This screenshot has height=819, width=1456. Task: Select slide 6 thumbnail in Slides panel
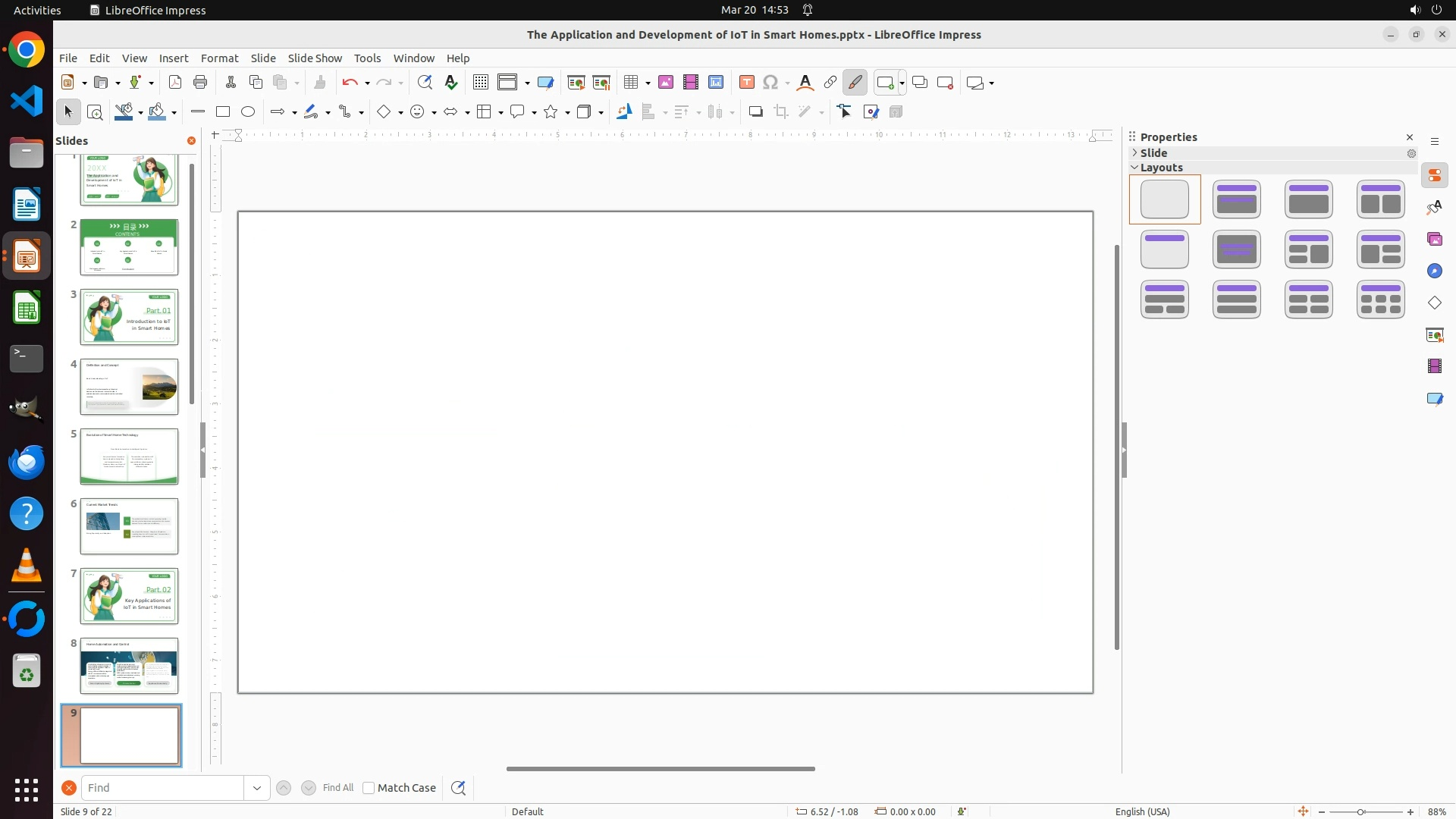[129, 526]
